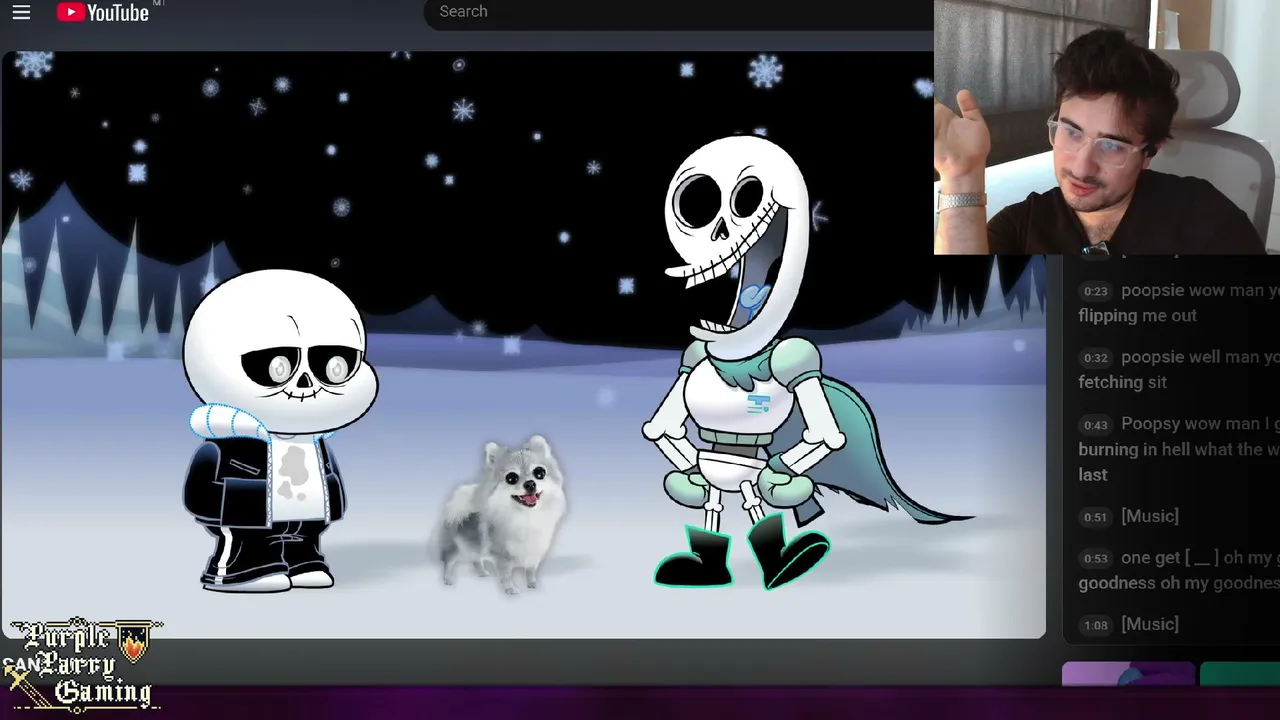Select transcript text "one get [ __ ] oh my"
The height and width of the screenshot is (720, 1280).
click(x=1196, y=558)
